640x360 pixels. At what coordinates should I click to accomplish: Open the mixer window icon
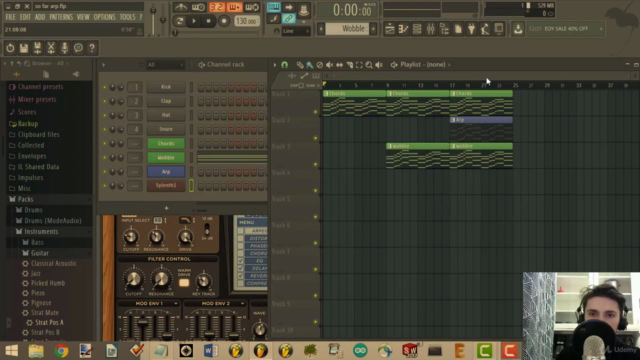(x=431, y=29)
